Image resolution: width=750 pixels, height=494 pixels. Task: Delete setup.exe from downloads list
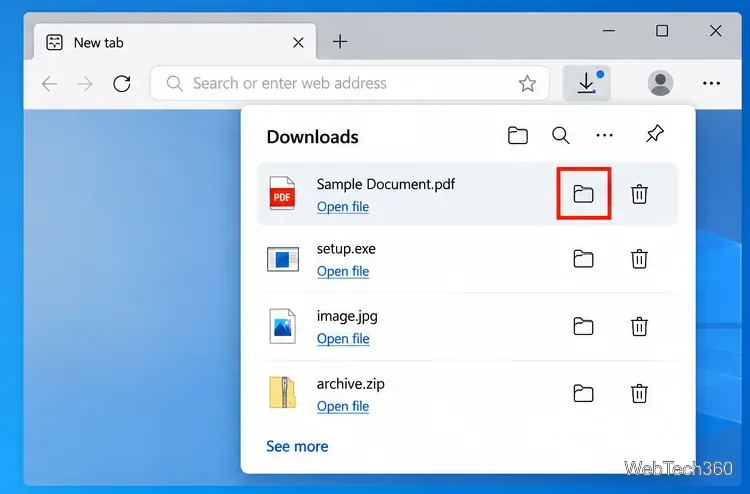tap(639, 259)
